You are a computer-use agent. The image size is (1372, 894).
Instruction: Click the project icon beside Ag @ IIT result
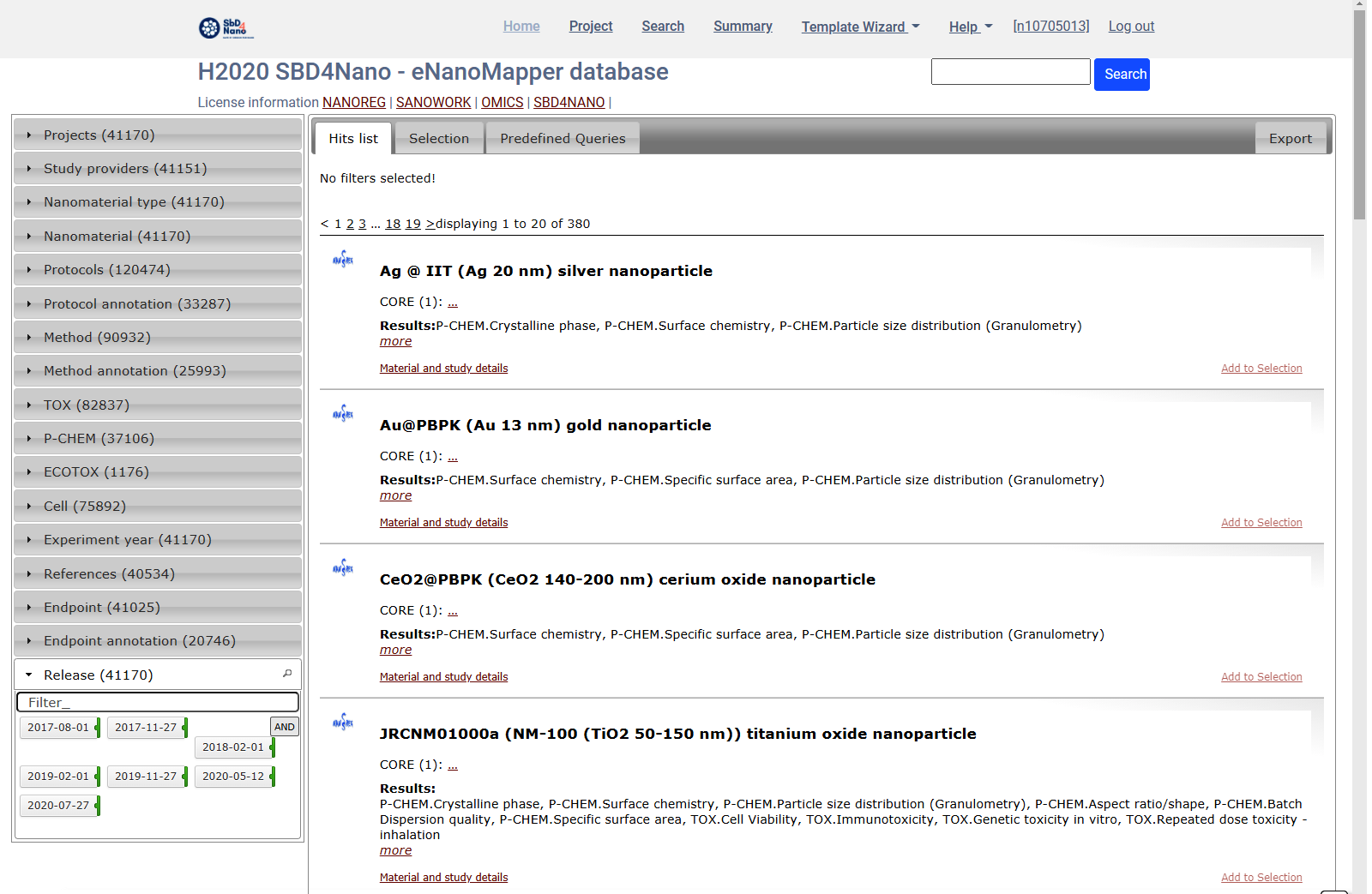(x=343, y=260)
